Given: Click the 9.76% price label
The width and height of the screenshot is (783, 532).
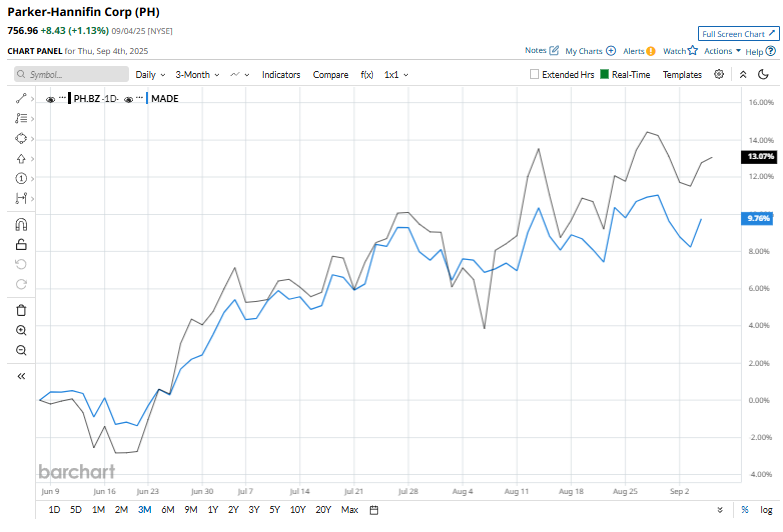Looking at the screenshot, I should tap(758, 218).
